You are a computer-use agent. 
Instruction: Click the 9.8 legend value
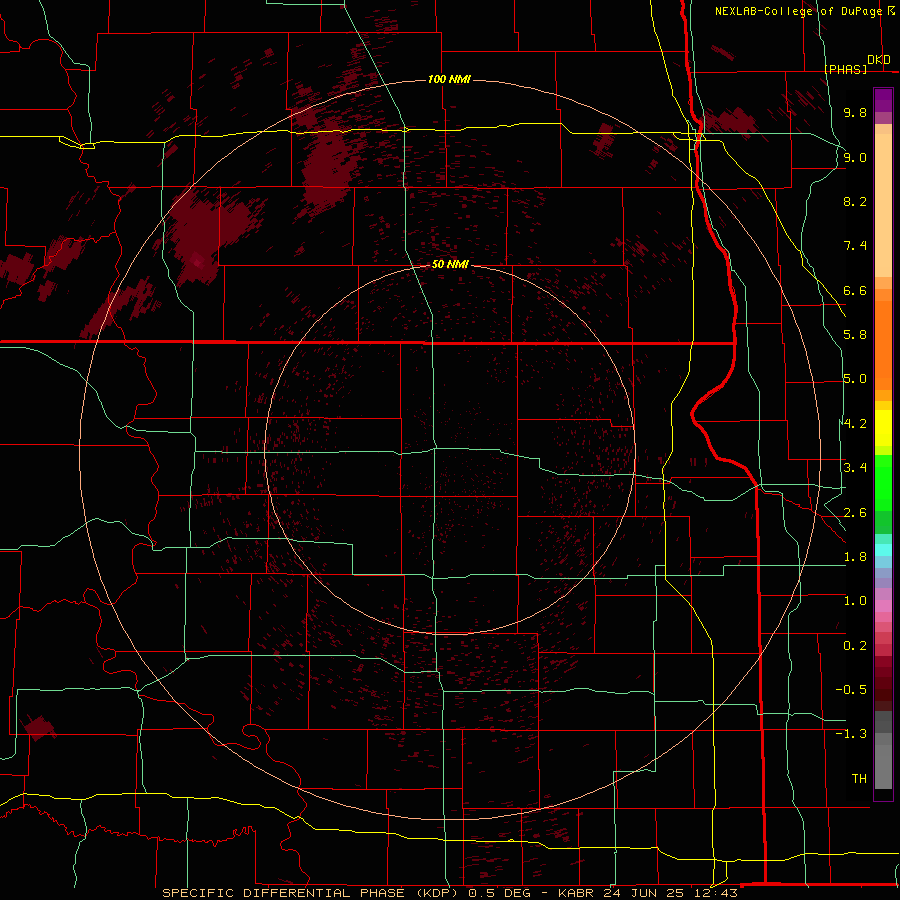[855, 112]
